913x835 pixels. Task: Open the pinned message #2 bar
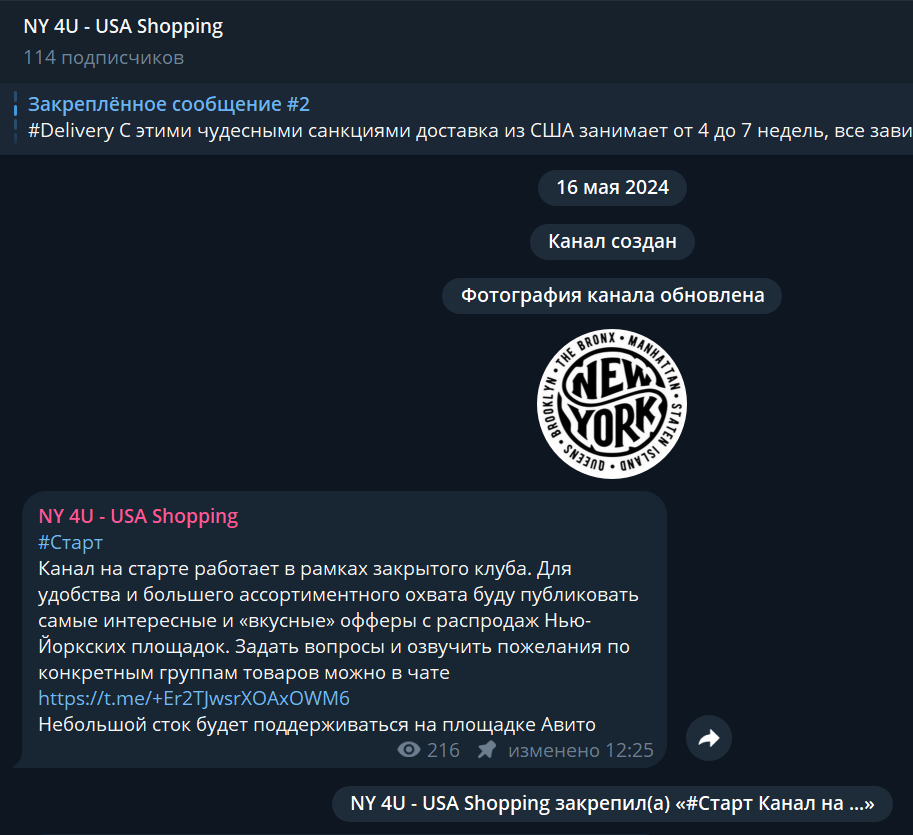point(456,118)
